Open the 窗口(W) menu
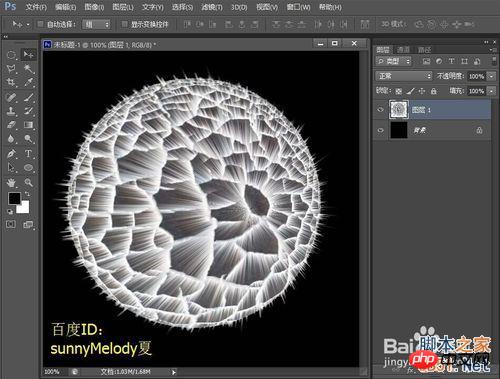 (298, 7)
